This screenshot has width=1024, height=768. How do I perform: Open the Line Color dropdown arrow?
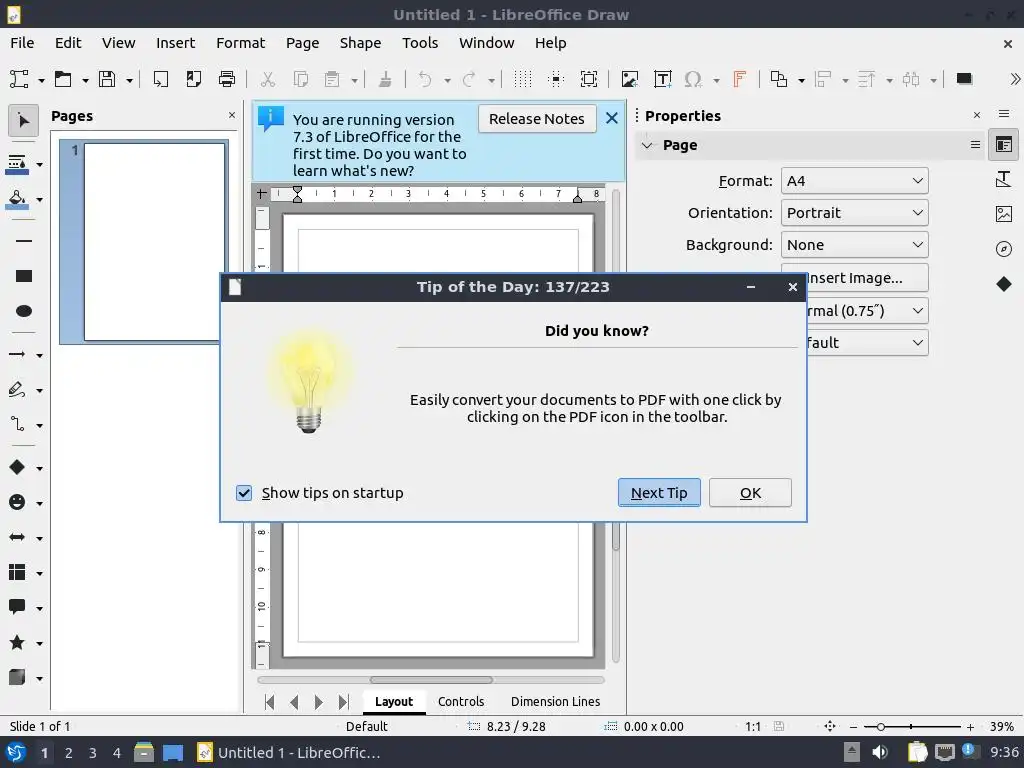pos(40,165)
